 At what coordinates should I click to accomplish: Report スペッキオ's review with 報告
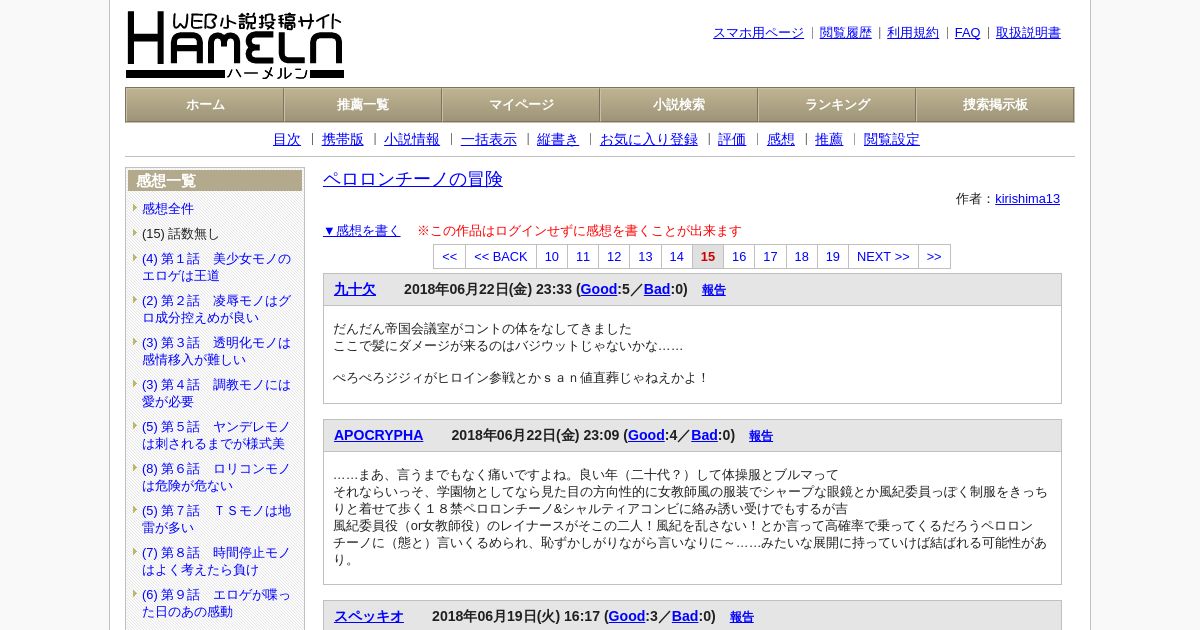tap(742, 617)
